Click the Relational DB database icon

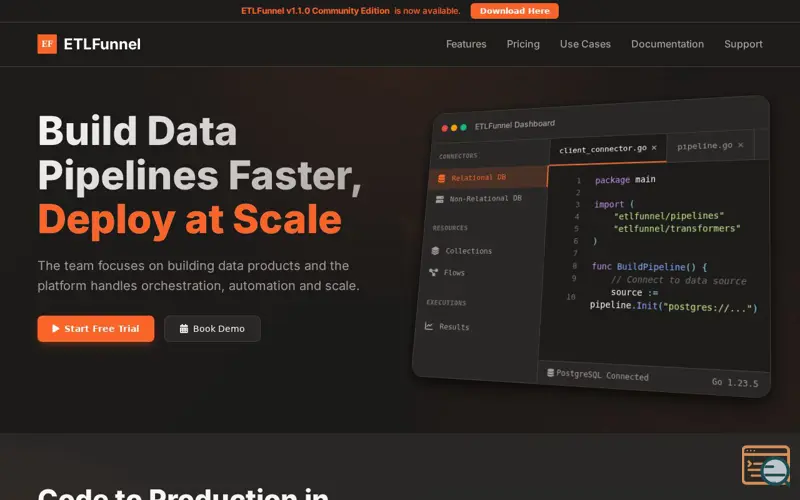pyautogui.click(x=441, y=178)
